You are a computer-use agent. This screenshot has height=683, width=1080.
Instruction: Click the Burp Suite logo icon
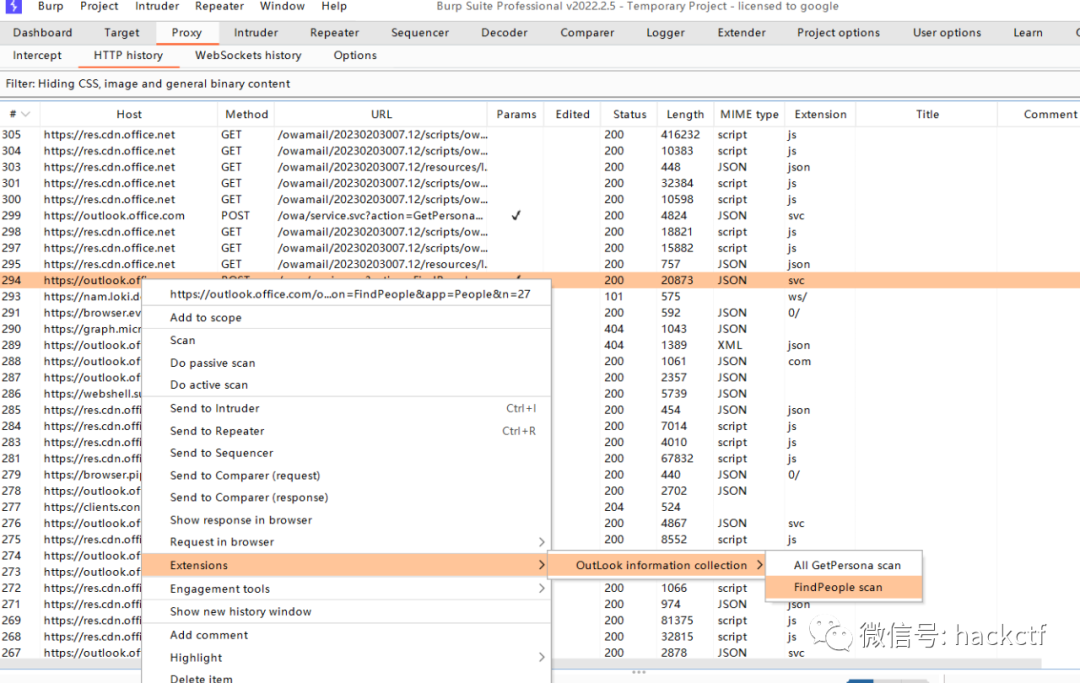14,6
